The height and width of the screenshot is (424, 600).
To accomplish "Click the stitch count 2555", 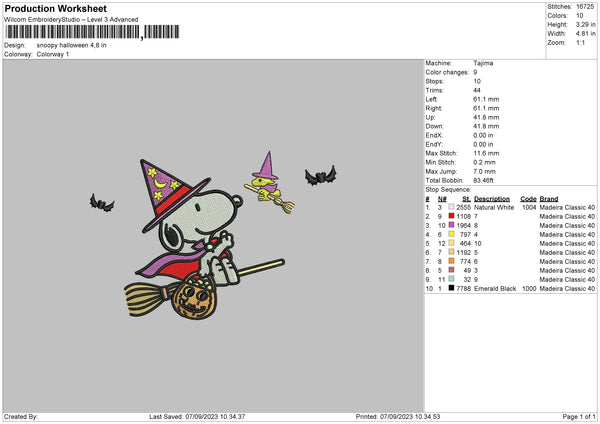I will pyautogui.click(x=463, y=207).
